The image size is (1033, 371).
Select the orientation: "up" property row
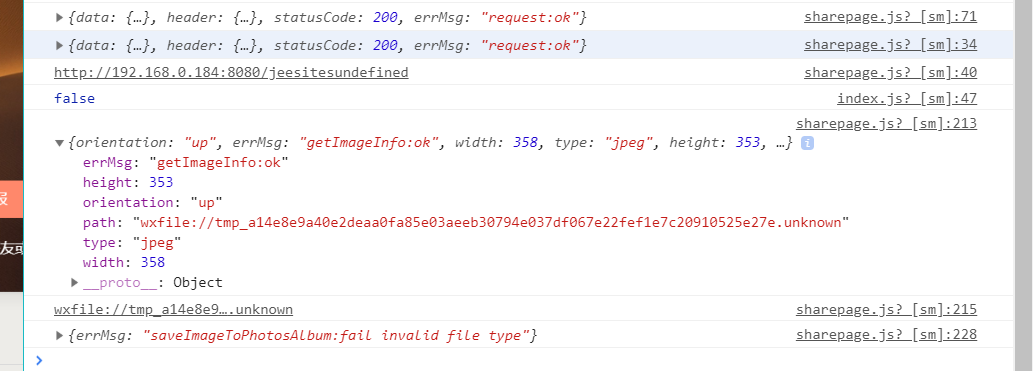point(153,202)
